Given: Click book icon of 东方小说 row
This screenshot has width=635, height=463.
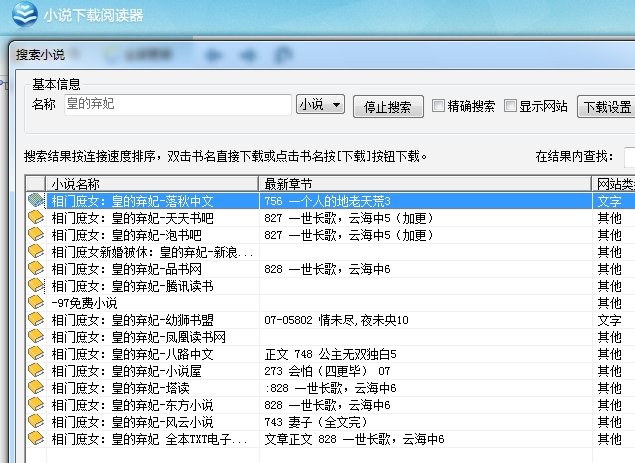Looking at the screenshot, I should [36, 405].
